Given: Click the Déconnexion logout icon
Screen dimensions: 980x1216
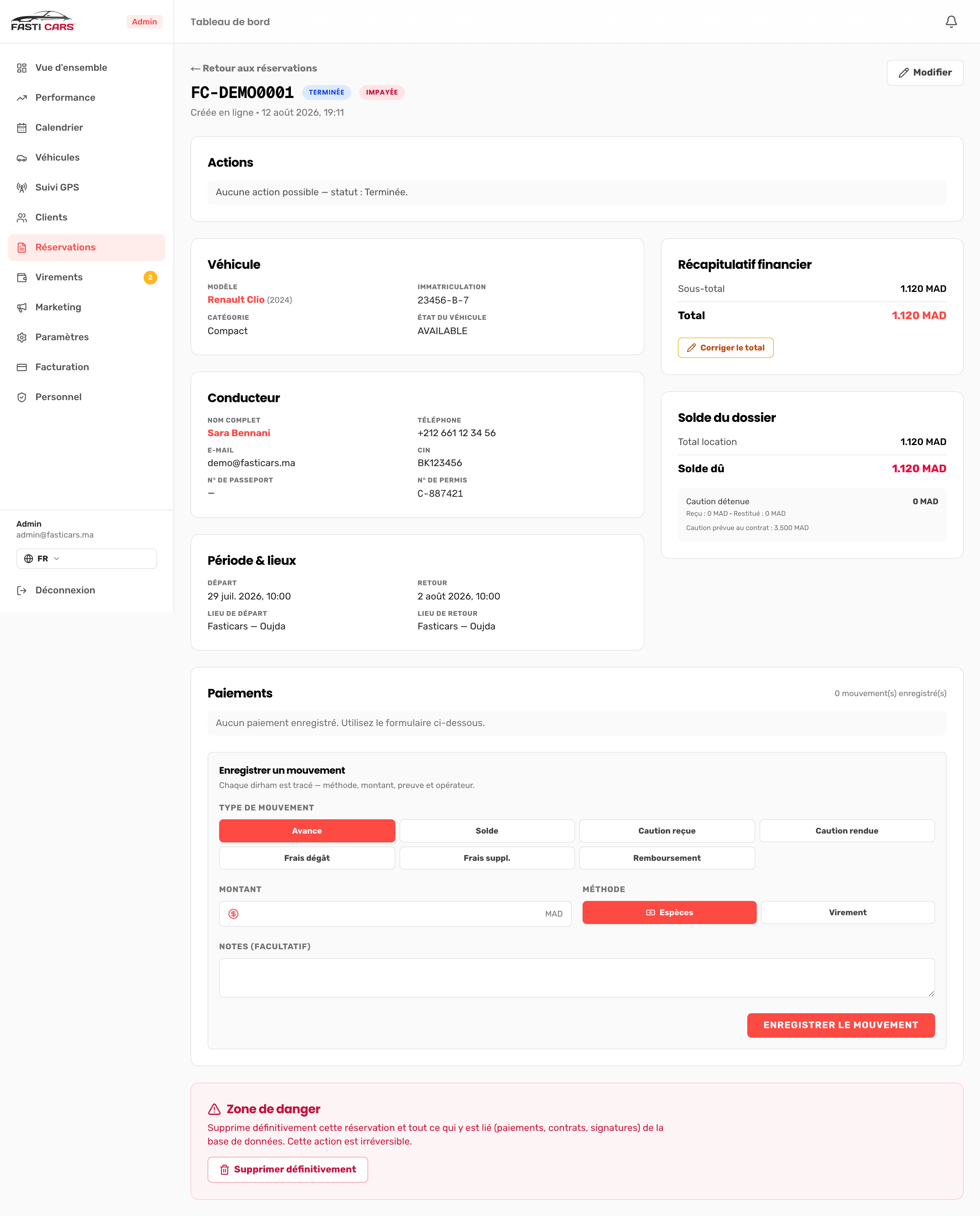Looking at the screenshot, I should point(22,590).
